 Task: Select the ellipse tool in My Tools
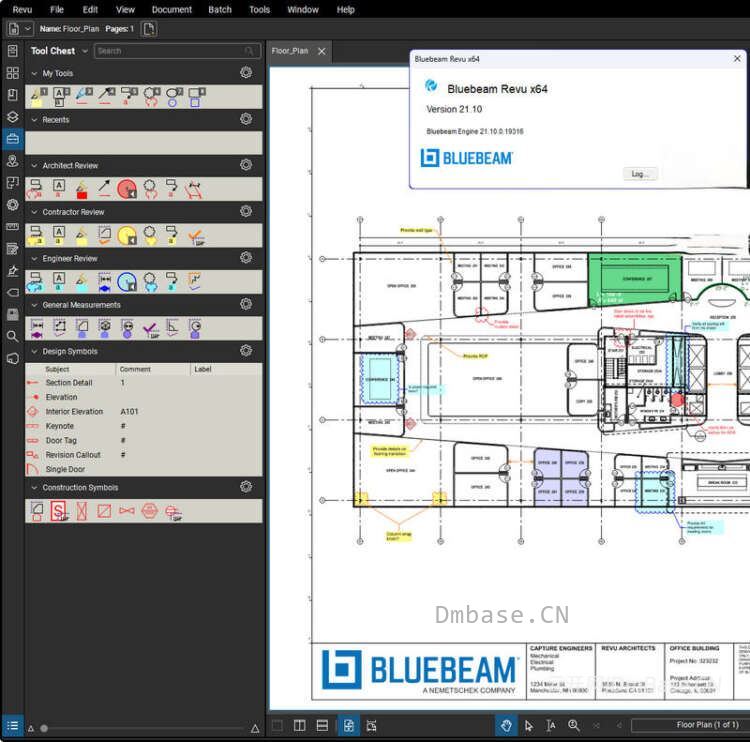point(174,96)
